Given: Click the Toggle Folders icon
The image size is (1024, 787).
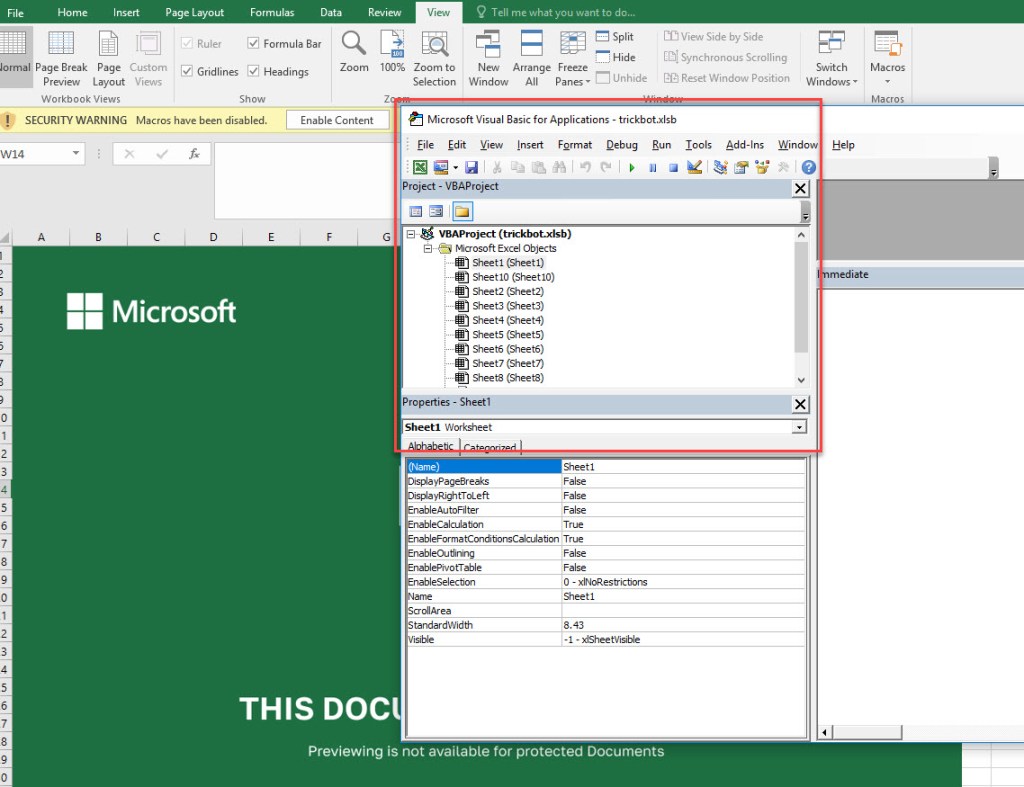Looking at the screenshot, I should pos(462,211).
